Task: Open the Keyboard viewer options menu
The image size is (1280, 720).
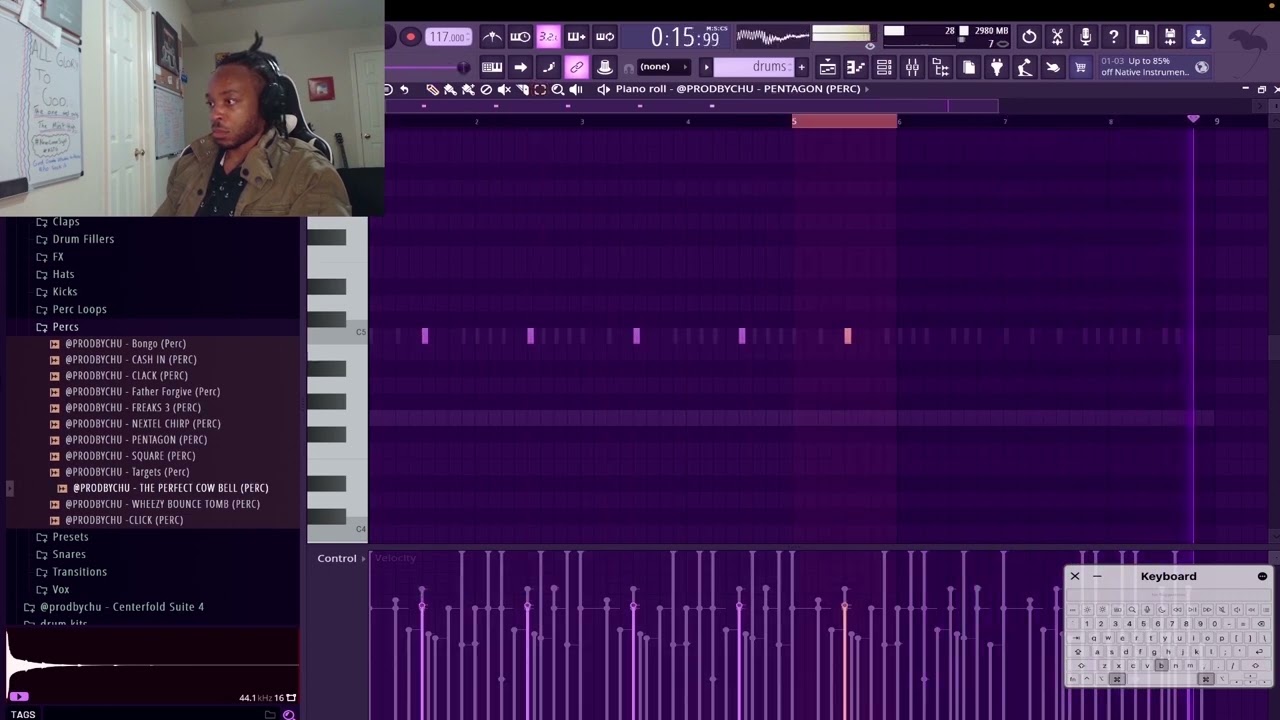Action: (1262, 576)
